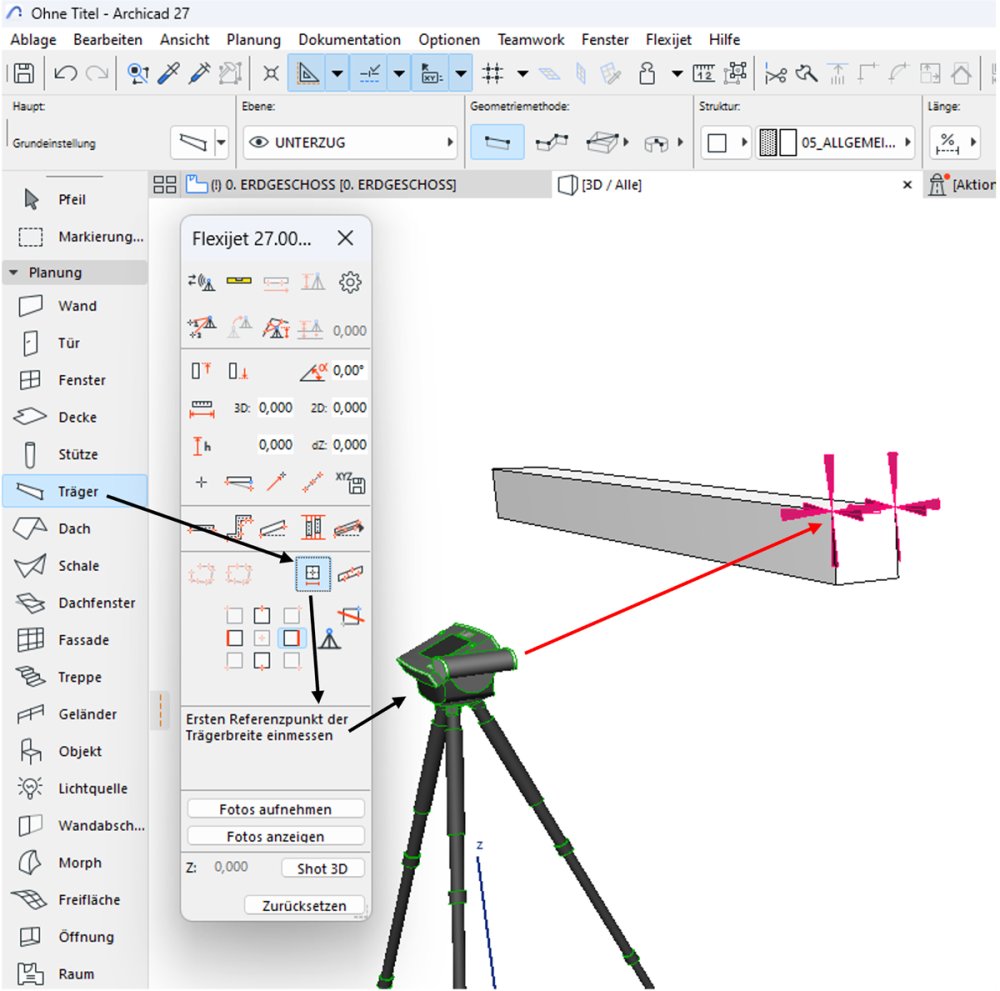The image size is (1000, 991).
Task: Click the wall profile measuring icon in Flexijet
Action: [239, 528]
